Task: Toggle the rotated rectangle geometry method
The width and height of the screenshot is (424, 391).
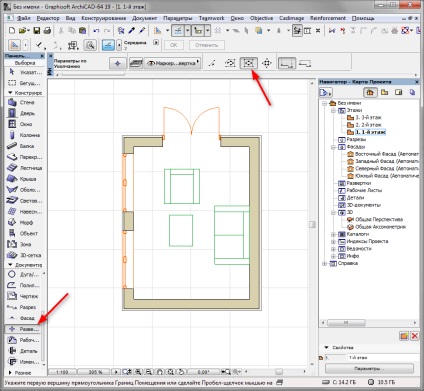Action: click(267, 63)
